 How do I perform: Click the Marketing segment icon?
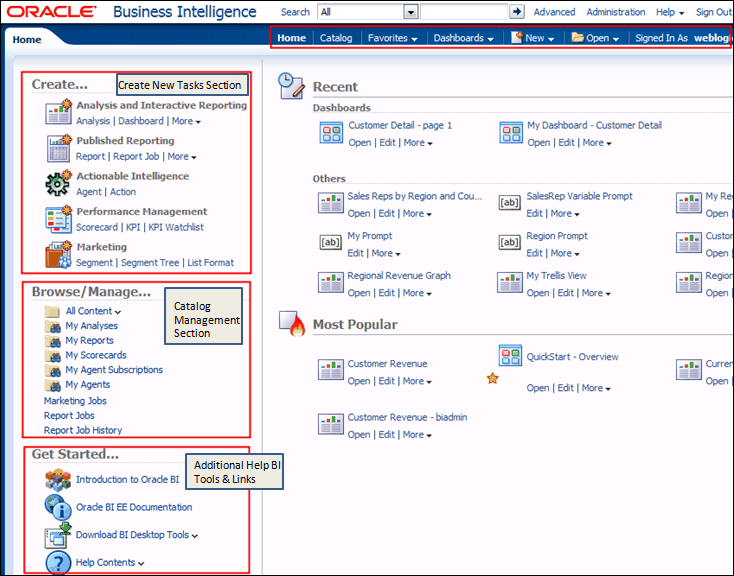pos(59,255)
